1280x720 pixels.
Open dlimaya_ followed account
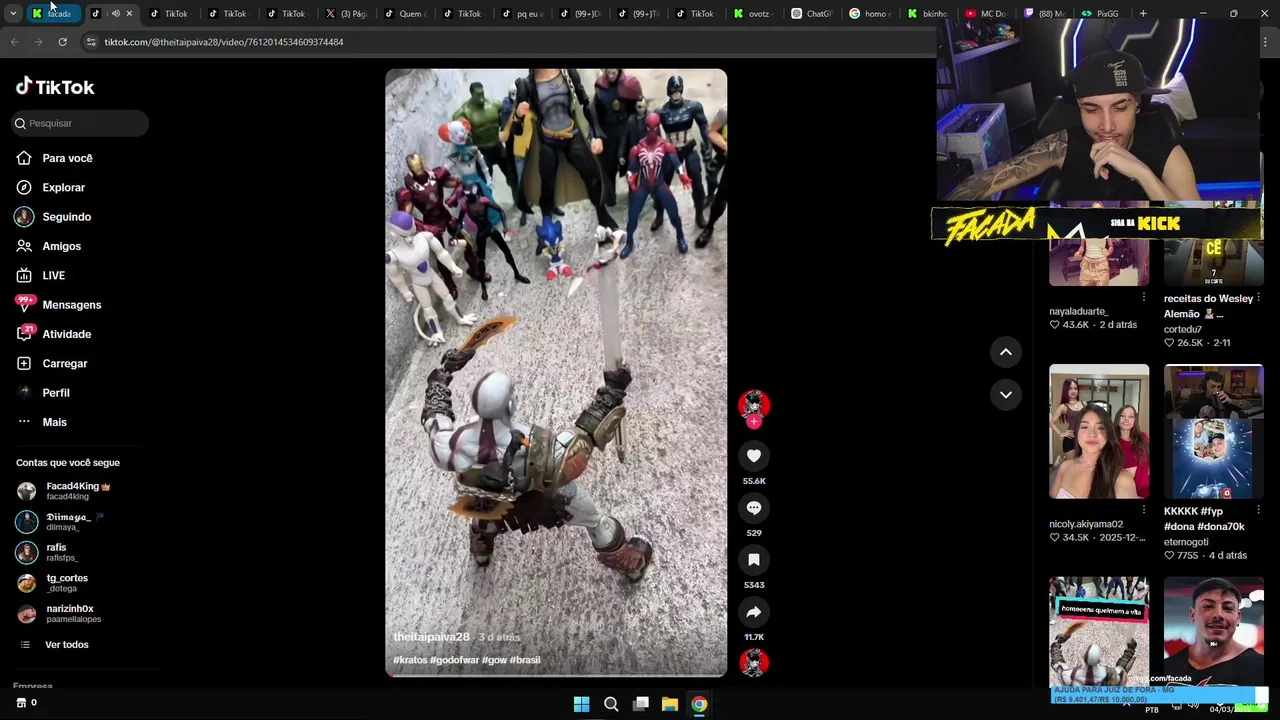point(62,521)
